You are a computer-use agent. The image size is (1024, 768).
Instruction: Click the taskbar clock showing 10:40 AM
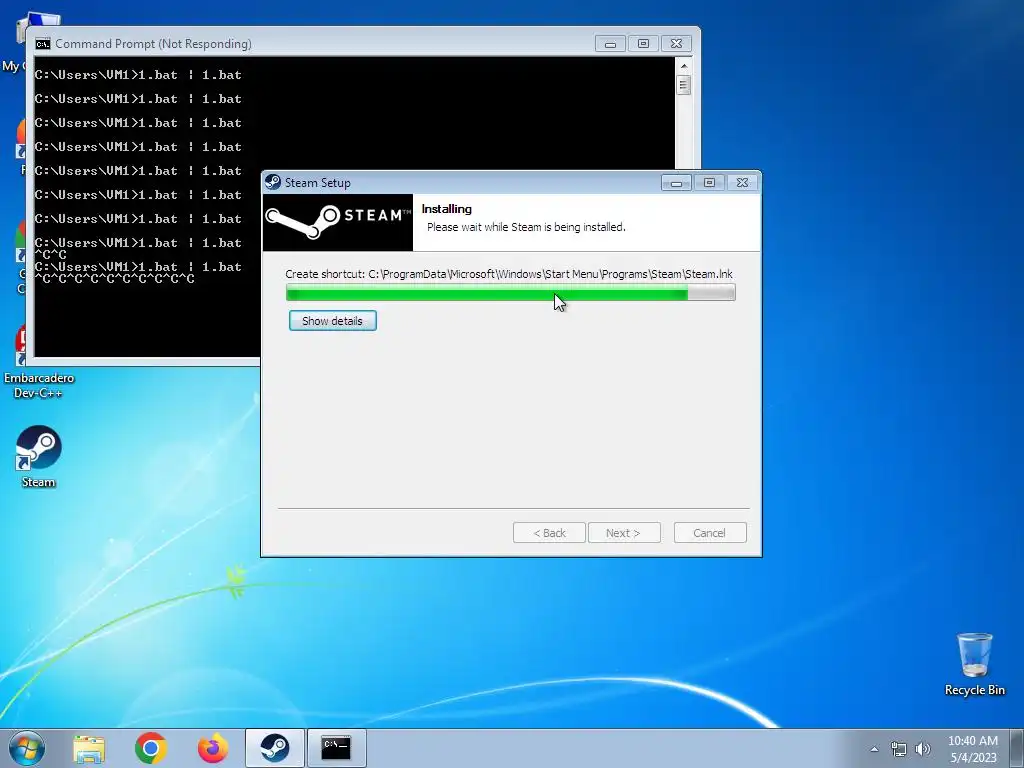pyautogui.click(x=973, y=748)
